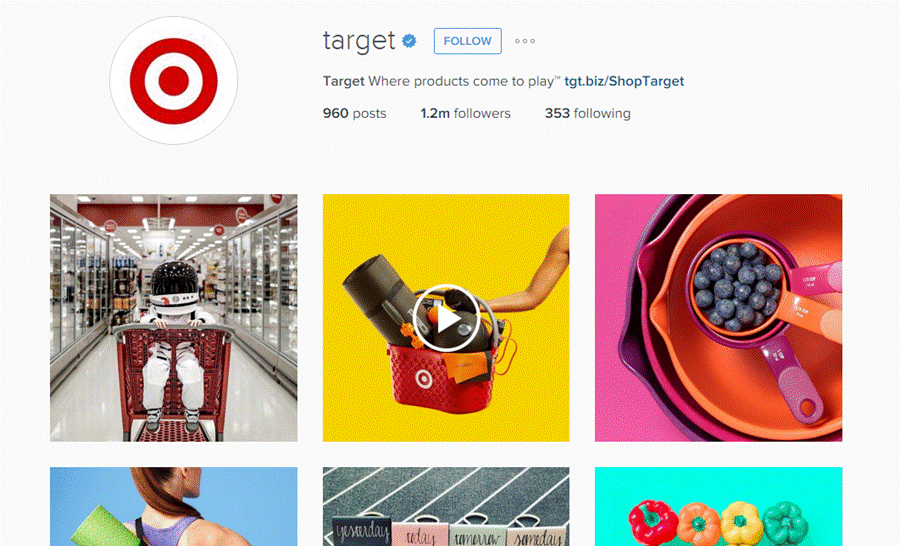900x546 pixels.
Task: Open the tgt.biz/ShopTarget link
Action: tap(624, 81)
